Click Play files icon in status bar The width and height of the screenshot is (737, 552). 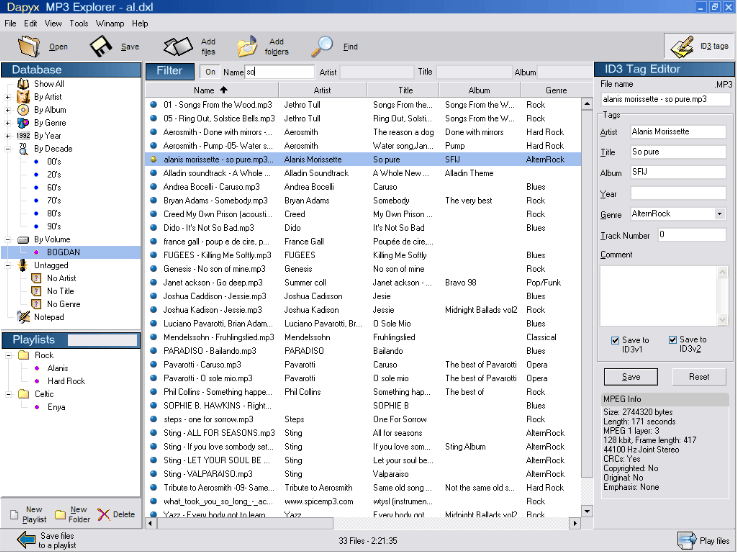(687, 541)
